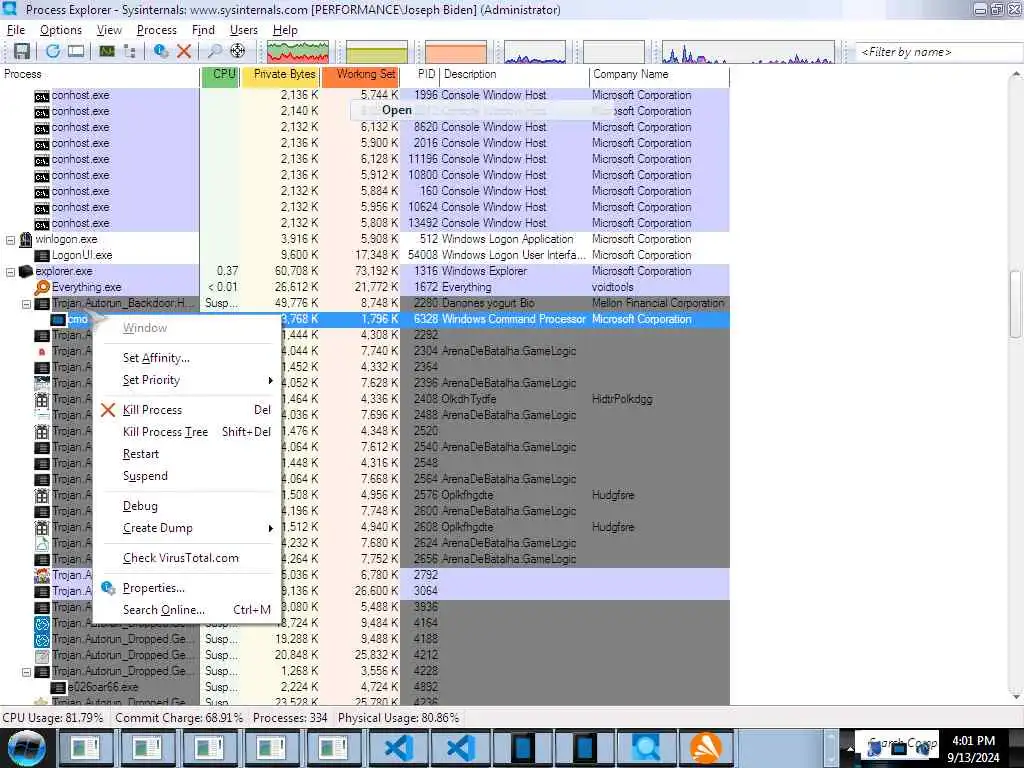Click the Properties toolbar icon
The width and height of the screenshot is (1024, 768).
tap(161, 51)
